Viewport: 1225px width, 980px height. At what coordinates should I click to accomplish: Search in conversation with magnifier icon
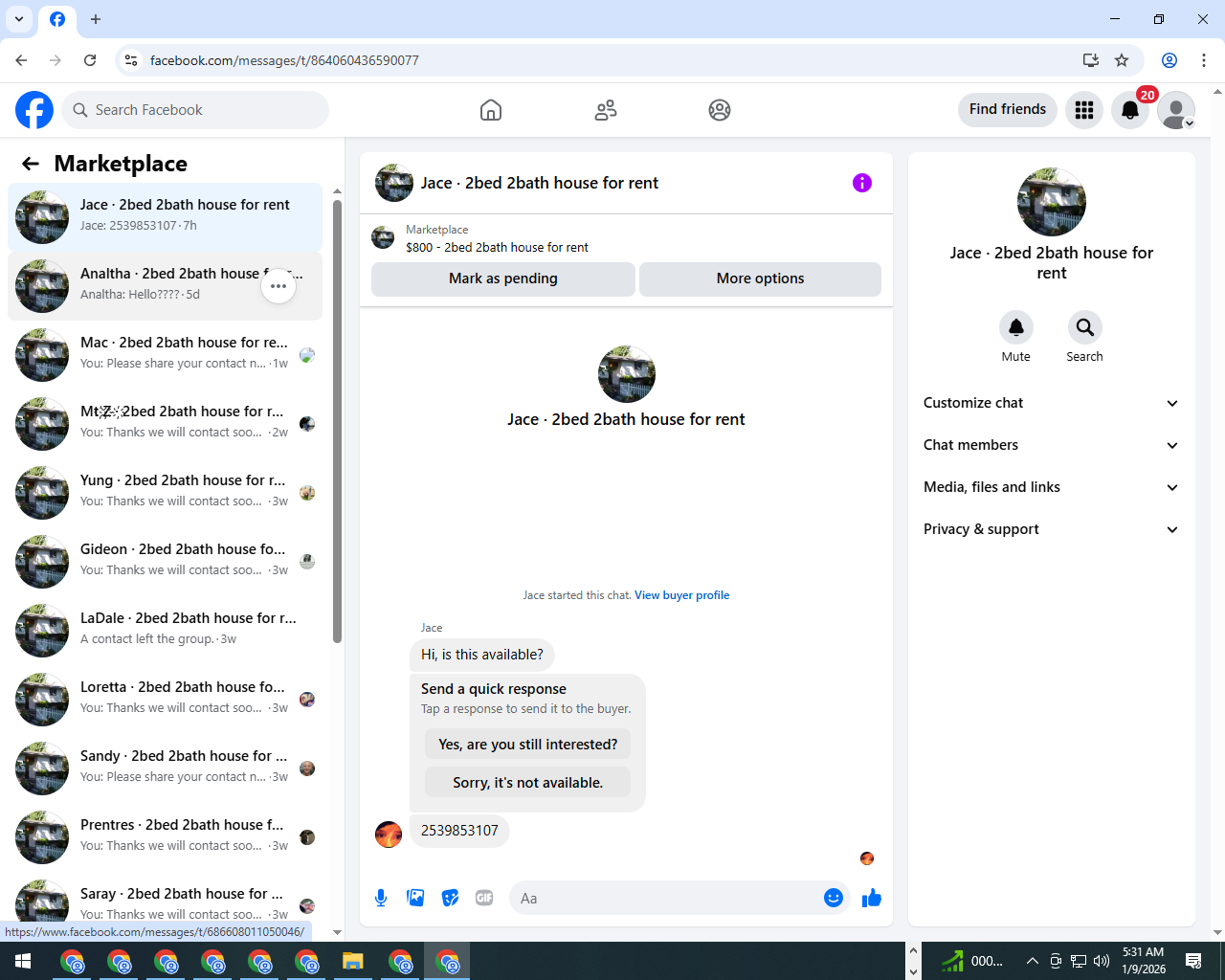(1085, 327)
